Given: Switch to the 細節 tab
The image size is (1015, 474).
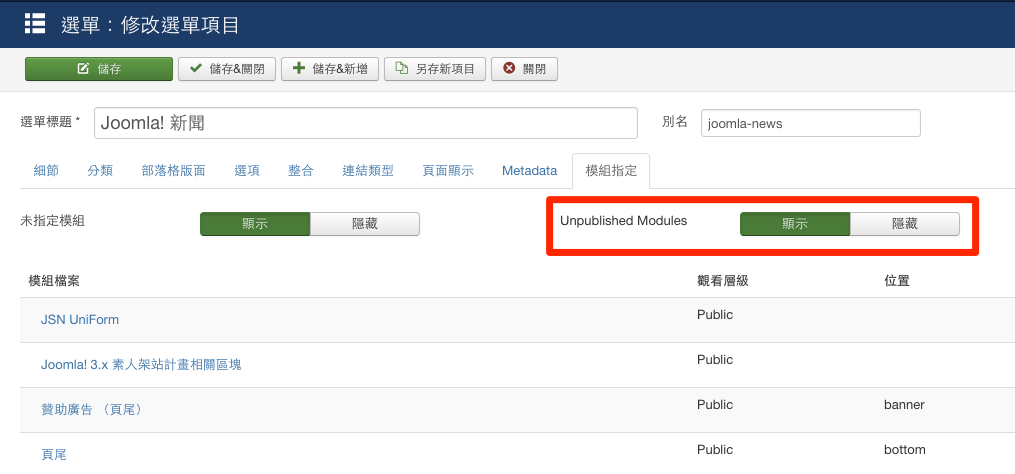Looking at the screenshot, I should click(46, 171).
